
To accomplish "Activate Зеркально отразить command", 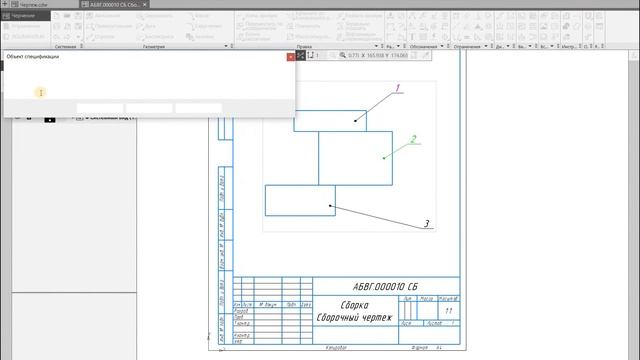I will [355, 26].
